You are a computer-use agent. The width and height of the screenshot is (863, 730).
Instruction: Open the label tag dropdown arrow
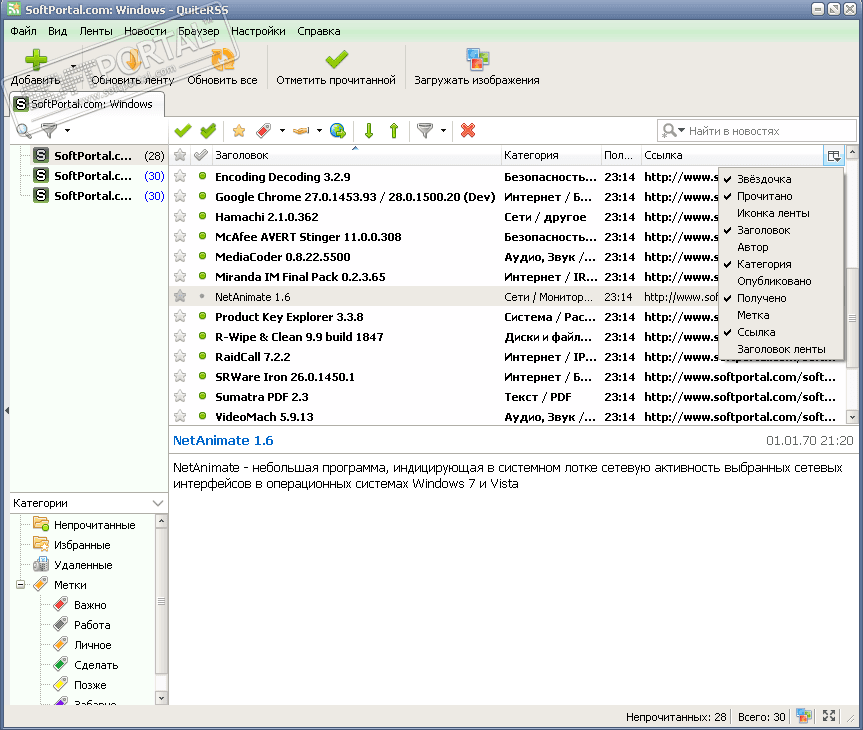click(x=282, y=130)
